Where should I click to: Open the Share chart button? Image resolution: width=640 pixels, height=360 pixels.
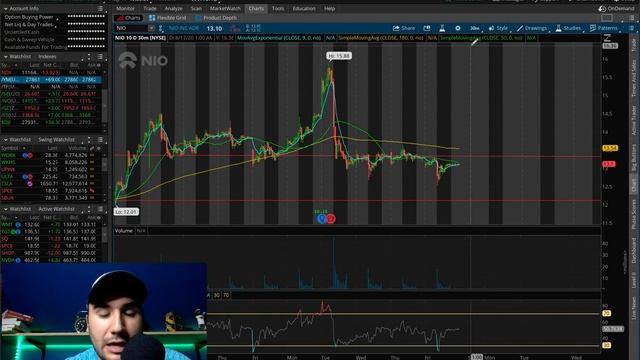coord(404,28)
